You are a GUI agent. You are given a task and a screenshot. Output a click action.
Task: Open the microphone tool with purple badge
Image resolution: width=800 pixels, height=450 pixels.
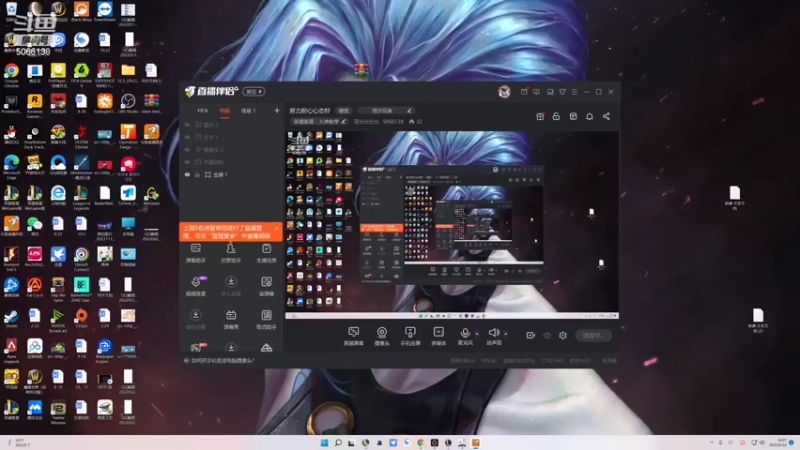(196, 286)
